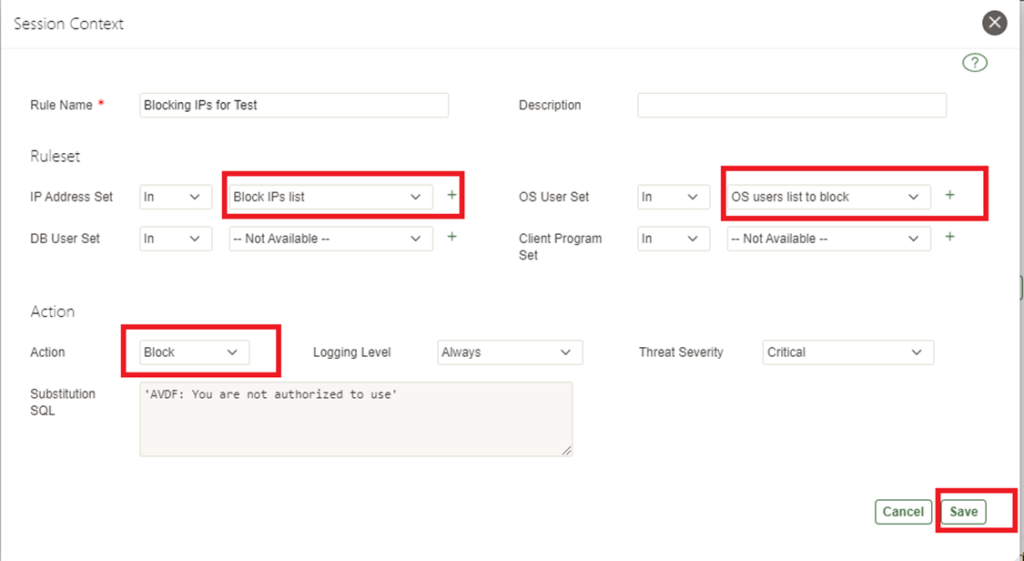This screenshot has width=1024, height=561.
Task: Open the OS users list to block dropdown
Action: click(x=828, y=197)
